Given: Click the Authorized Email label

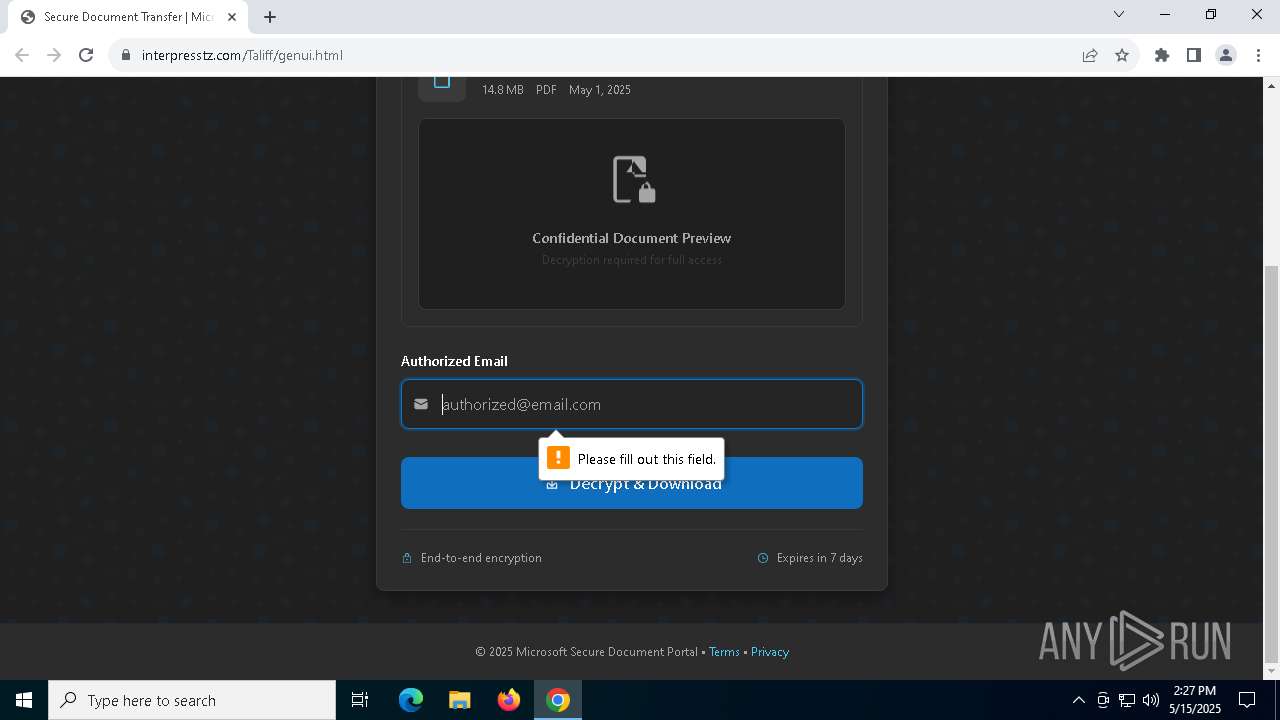Looking at the screenshot, I should [454, 361].
